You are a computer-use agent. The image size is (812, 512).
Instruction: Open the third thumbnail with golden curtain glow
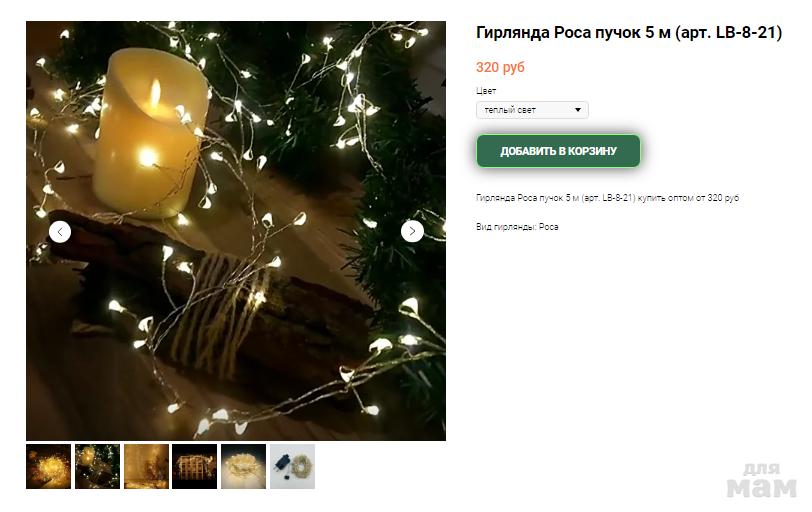click(x=146, y=466)
